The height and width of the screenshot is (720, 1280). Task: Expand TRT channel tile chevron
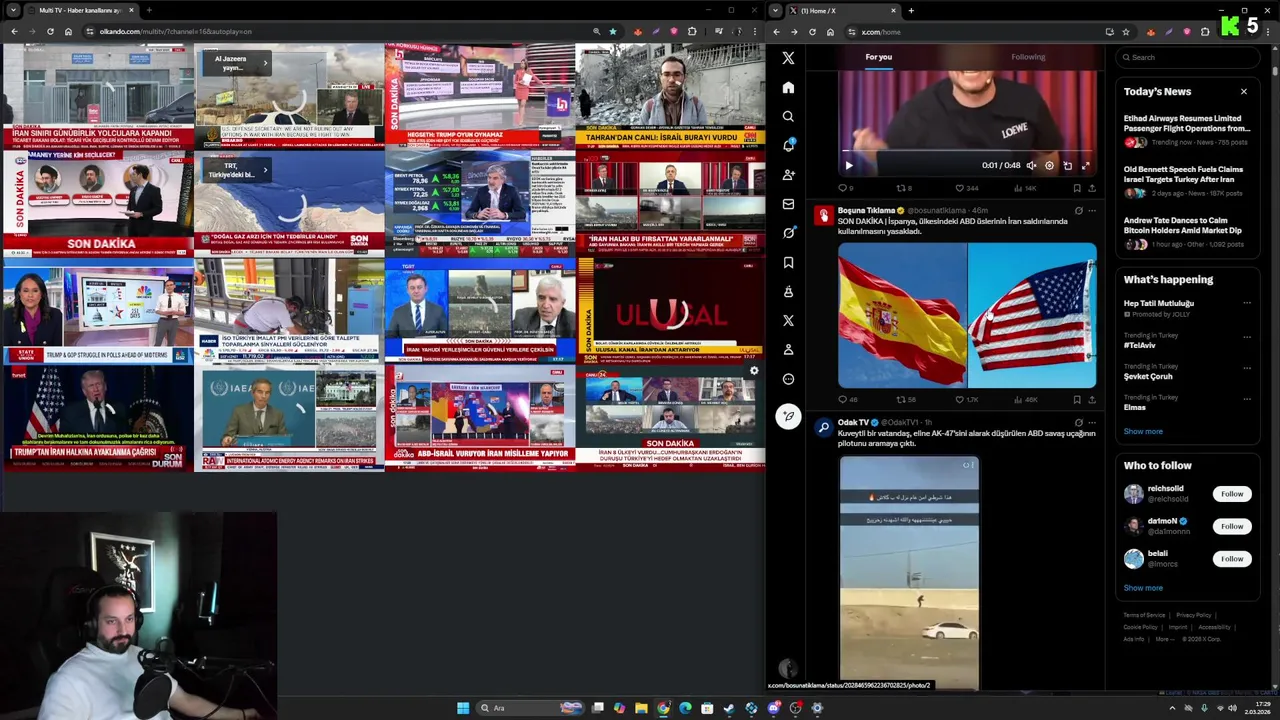pyautogui.click(x=265, y=170)
